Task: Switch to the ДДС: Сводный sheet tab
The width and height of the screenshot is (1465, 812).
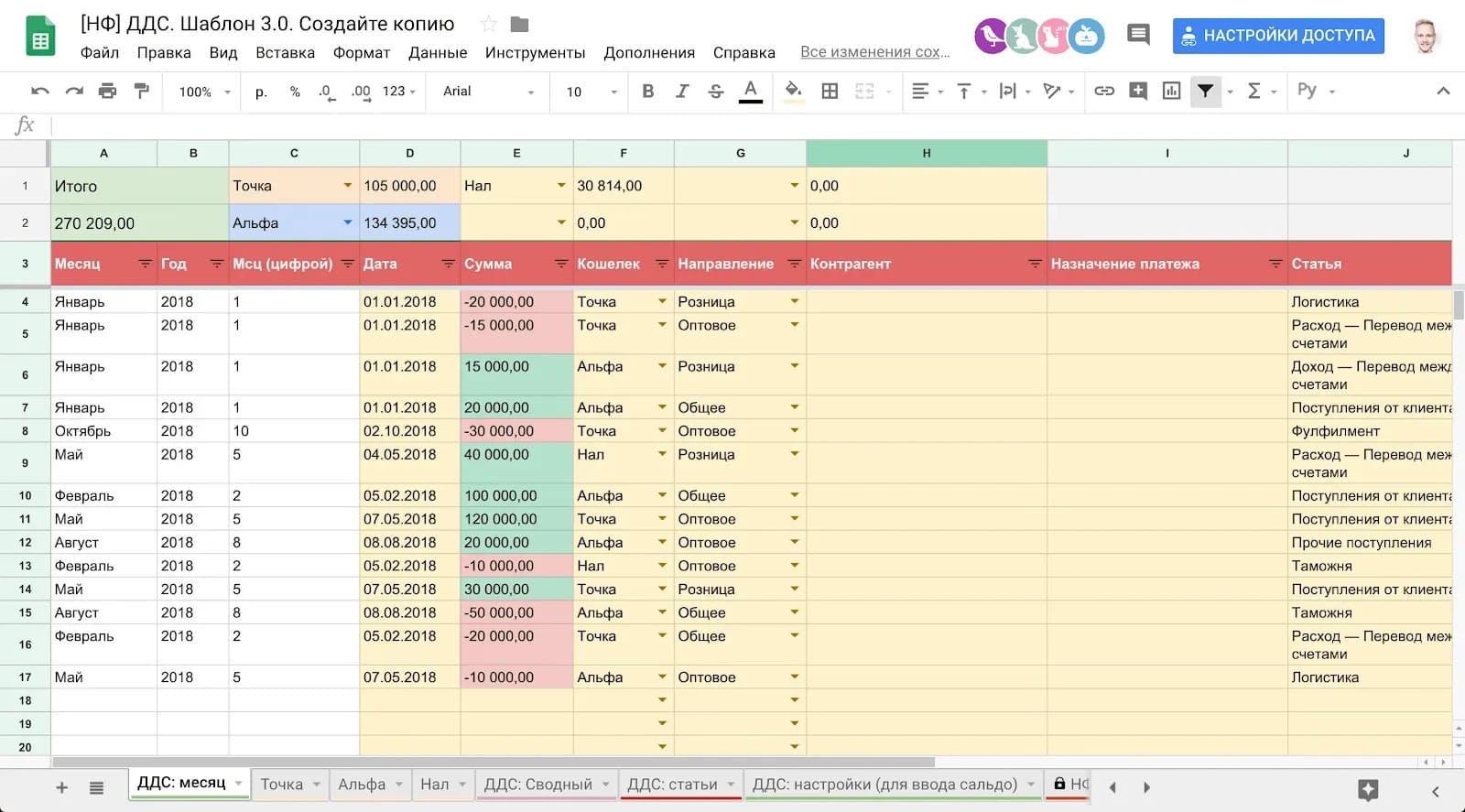Action: click(537, 785)
